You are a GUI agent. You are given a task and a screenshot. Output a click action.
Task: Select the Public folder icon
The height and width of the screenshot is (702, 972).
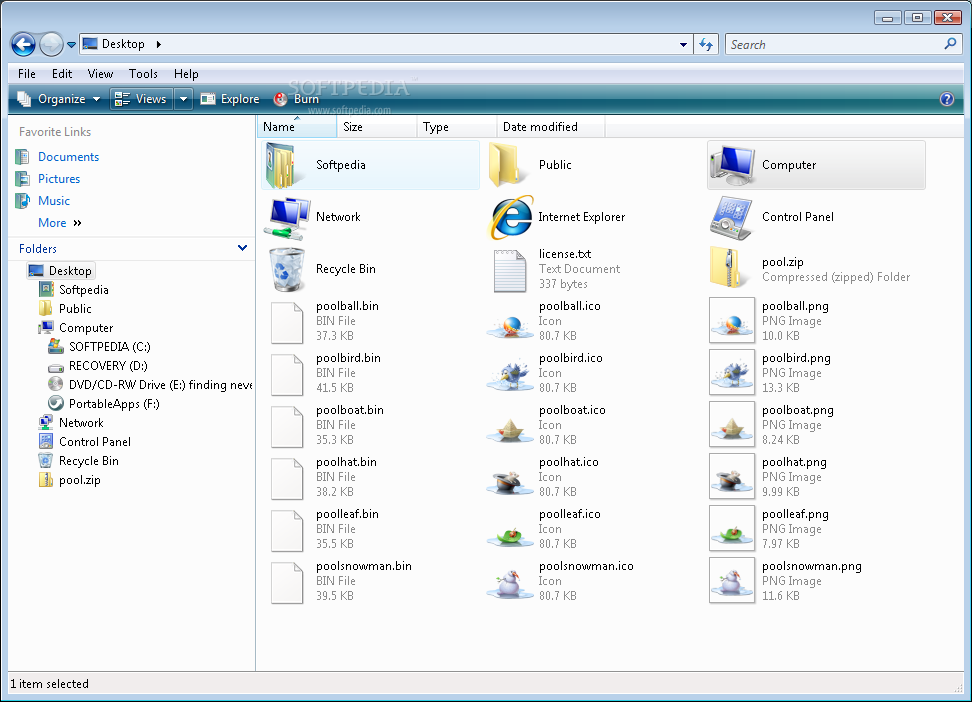[x=508, y=165]
